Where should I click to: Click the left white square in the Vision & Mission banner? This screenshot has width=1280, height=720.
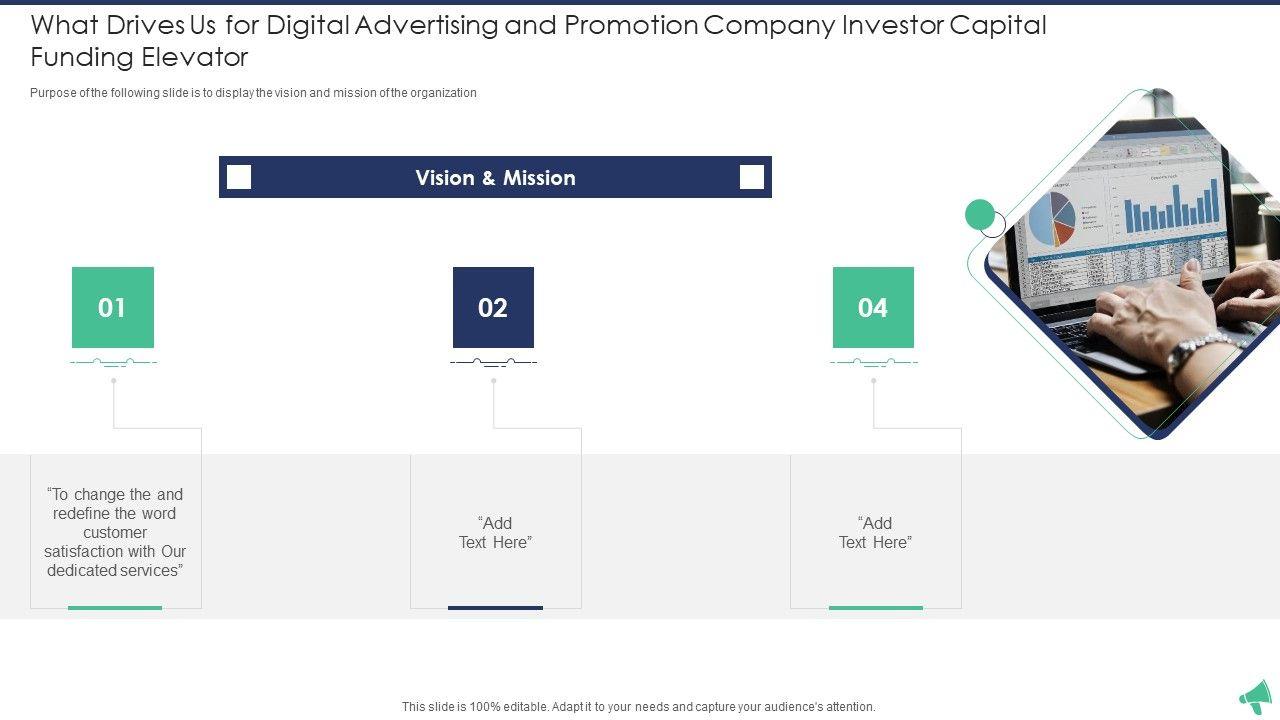click(239, 177)
